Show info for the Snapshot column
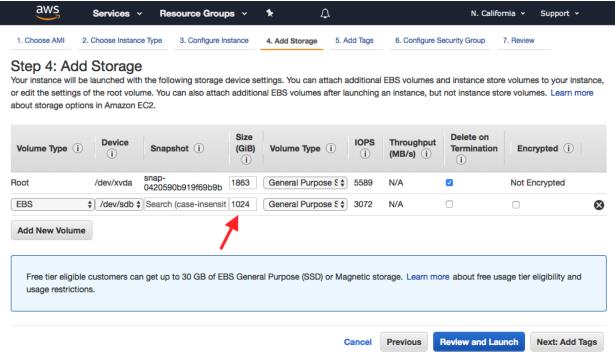The image size is (615, 363). pos(199,148)
